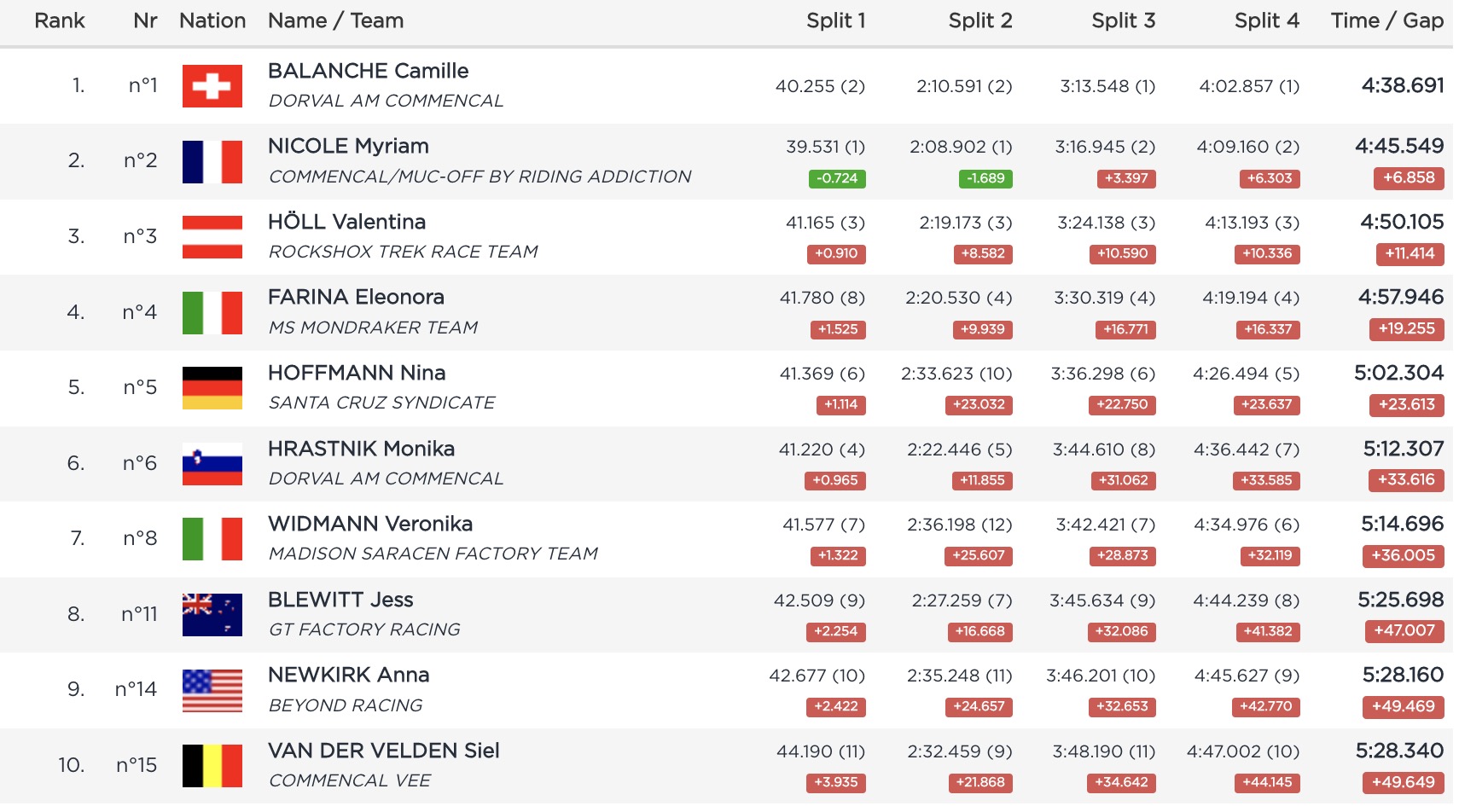Click the USA flag for NEWKIRK Anna

212,690
